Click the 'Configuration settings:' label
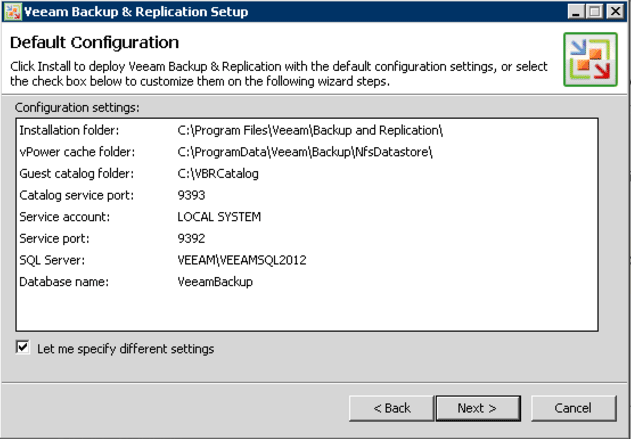This screenshot has height=439, width=631. pos(76,107)
